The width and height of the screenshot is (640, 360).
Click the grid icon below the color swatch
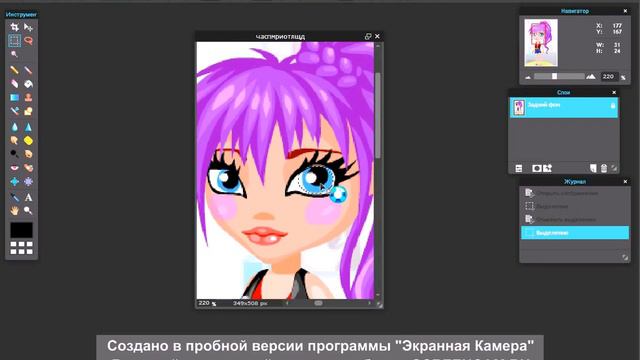click(21, 248)
